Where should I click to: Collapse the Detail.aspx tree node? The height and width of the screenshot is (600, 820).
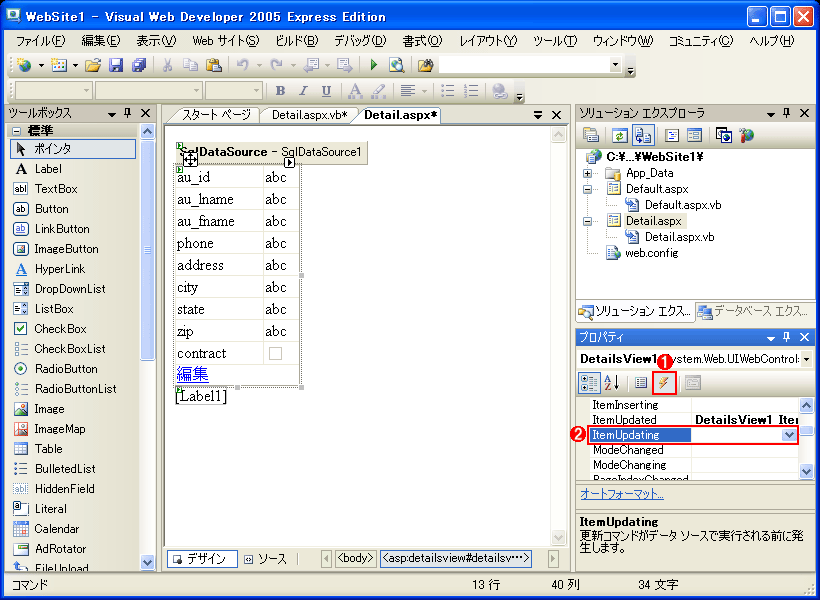(588, 221)
